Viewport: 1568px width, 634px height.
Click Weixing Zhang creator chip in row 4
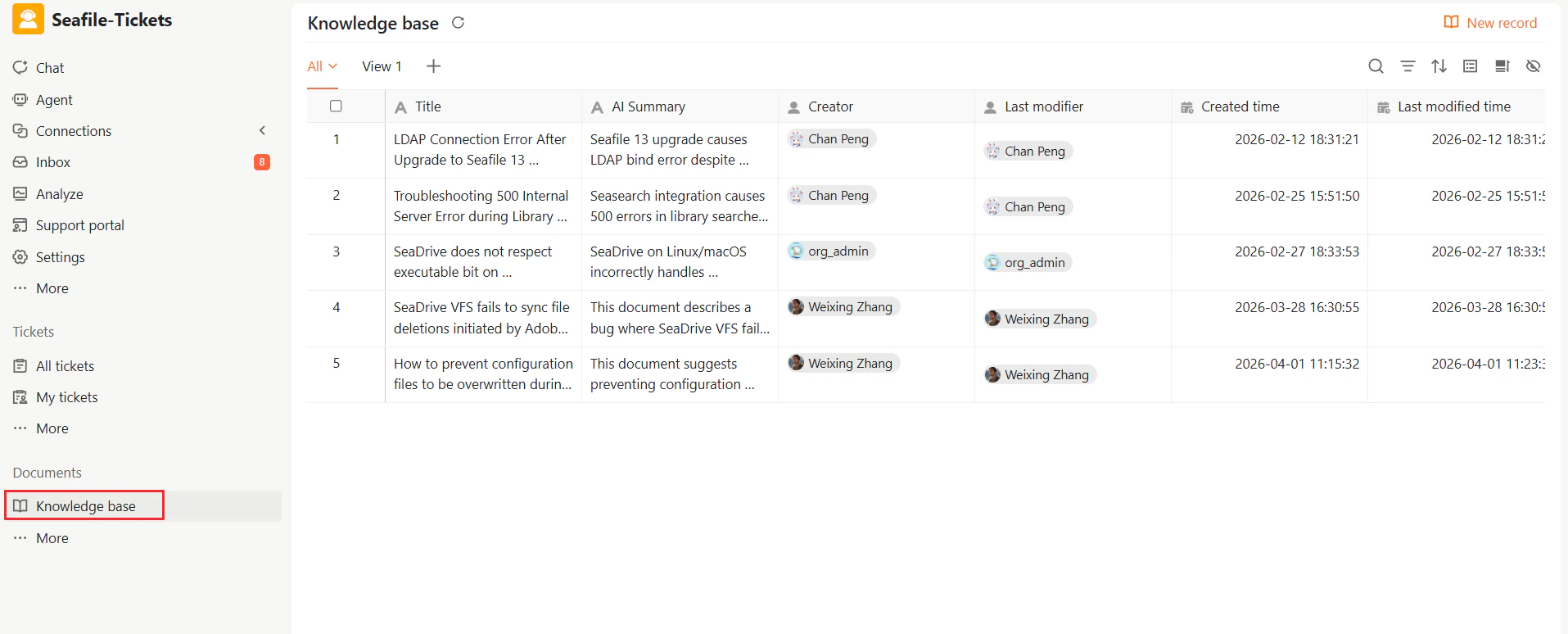[843, 307]
